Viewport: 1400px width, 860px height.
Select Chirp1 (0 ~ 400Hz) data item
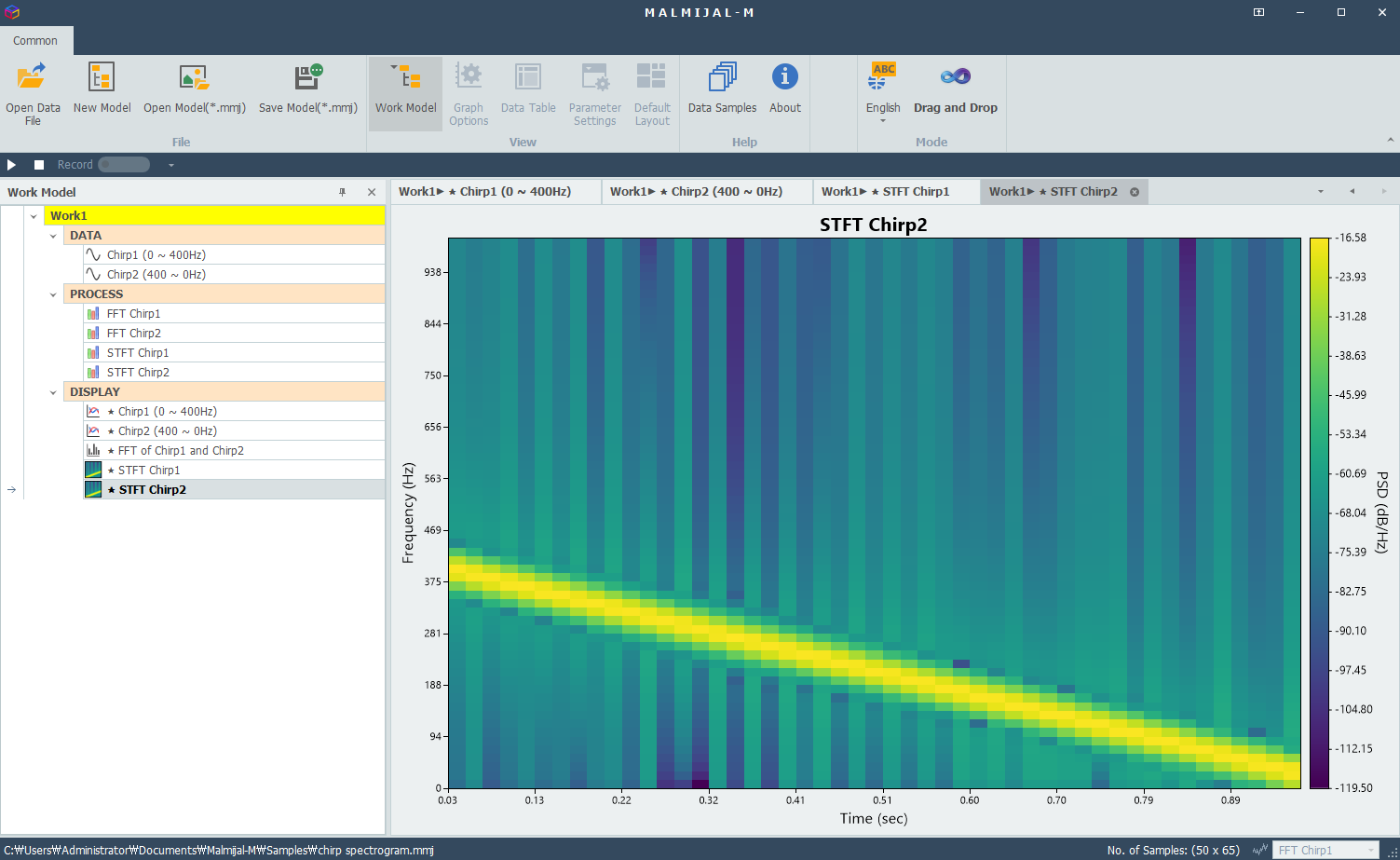point(234,255)
